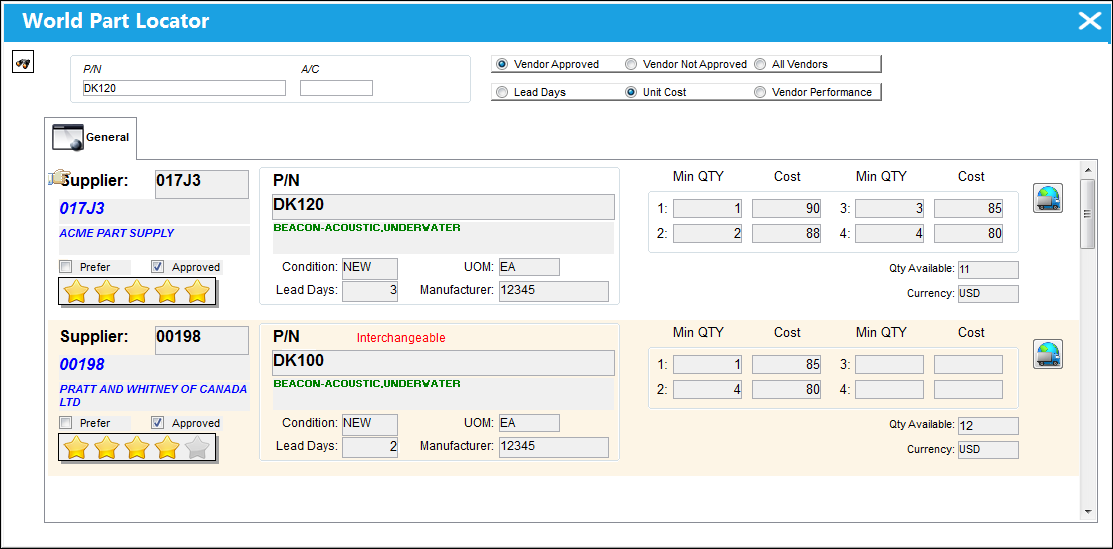This screenshot has width=1113, height=549.
Task: Toggle Prefer checkbox for supplier 00198
Action: coord(66,423)
